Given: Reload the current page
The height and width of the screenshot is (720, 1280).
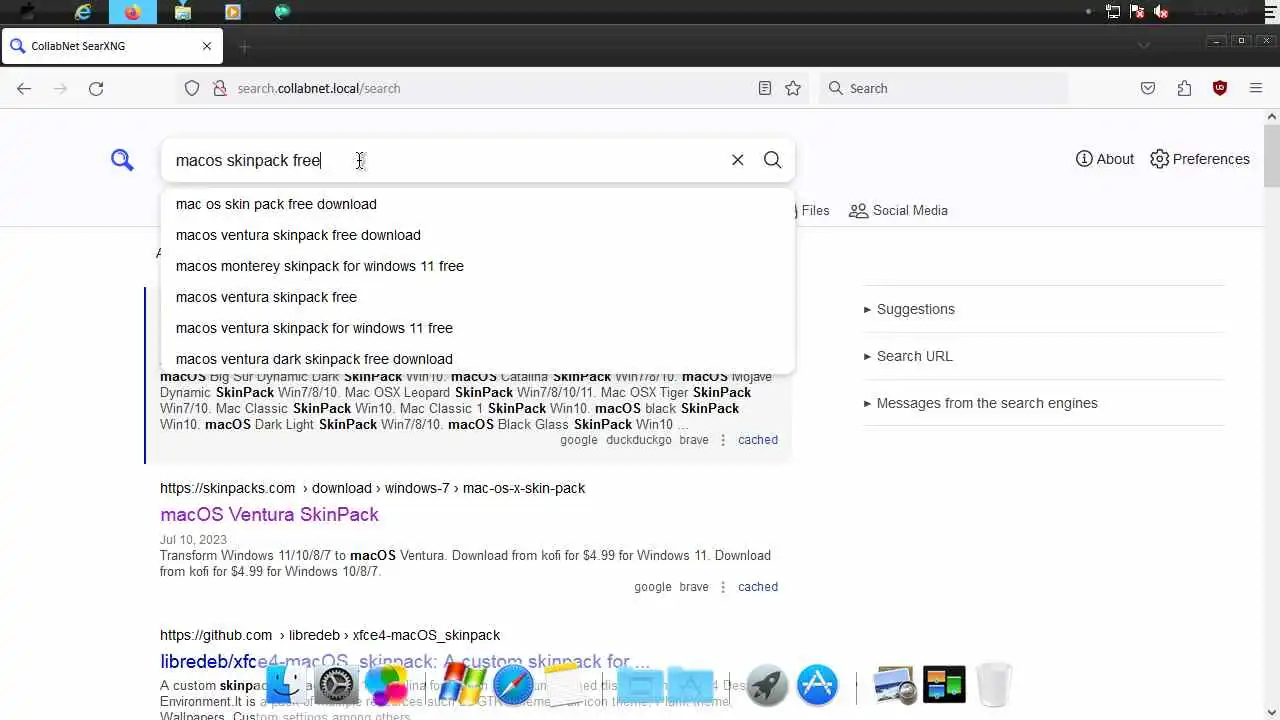Looking at the screenshot, I should point(96,88).
